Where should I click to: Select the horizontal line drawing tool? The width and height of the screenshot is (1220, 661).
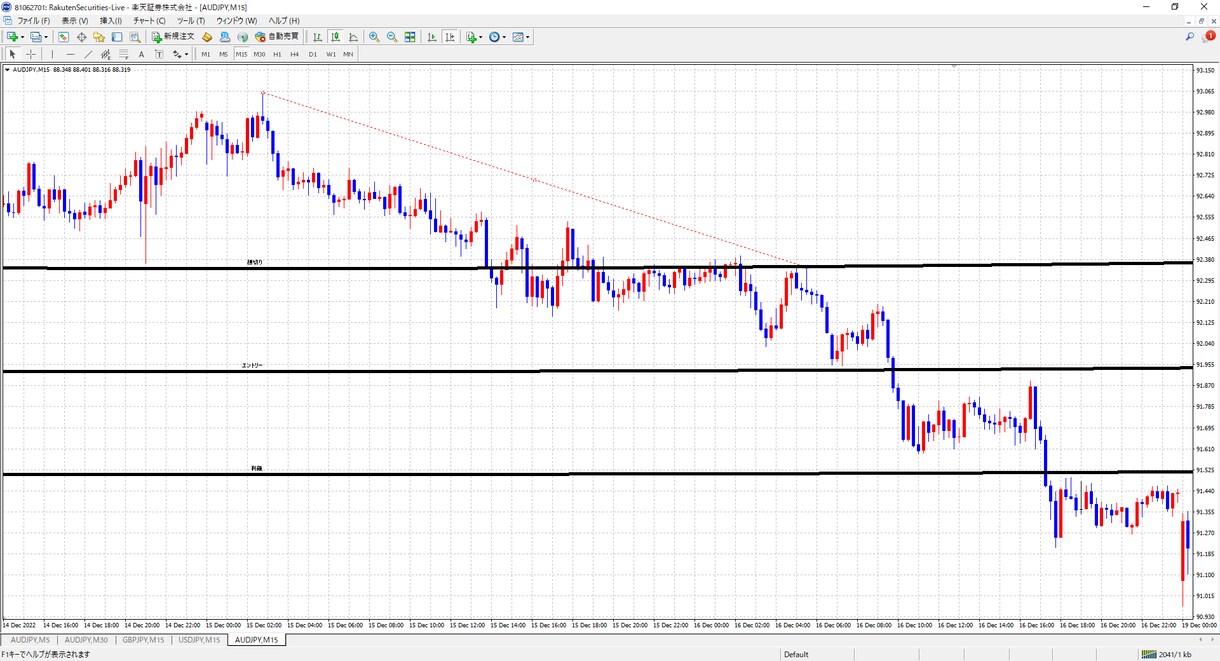tap(70, 54)
